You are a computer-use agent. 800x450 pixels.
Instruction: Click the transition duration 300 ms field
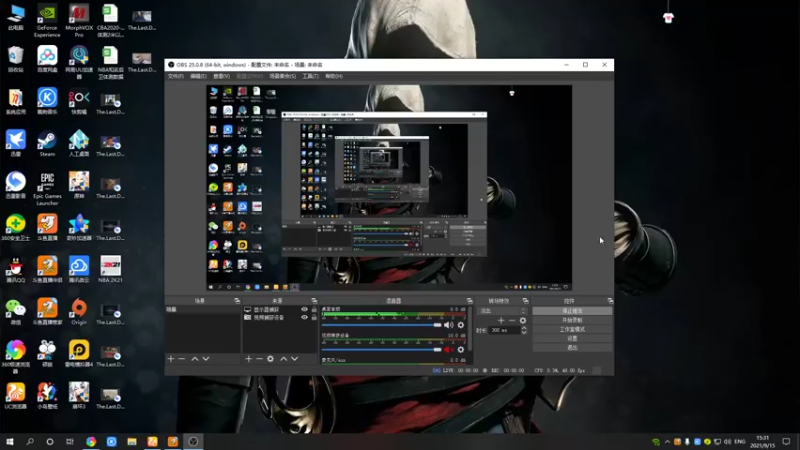pyautogui.click(x=505, y=330)
